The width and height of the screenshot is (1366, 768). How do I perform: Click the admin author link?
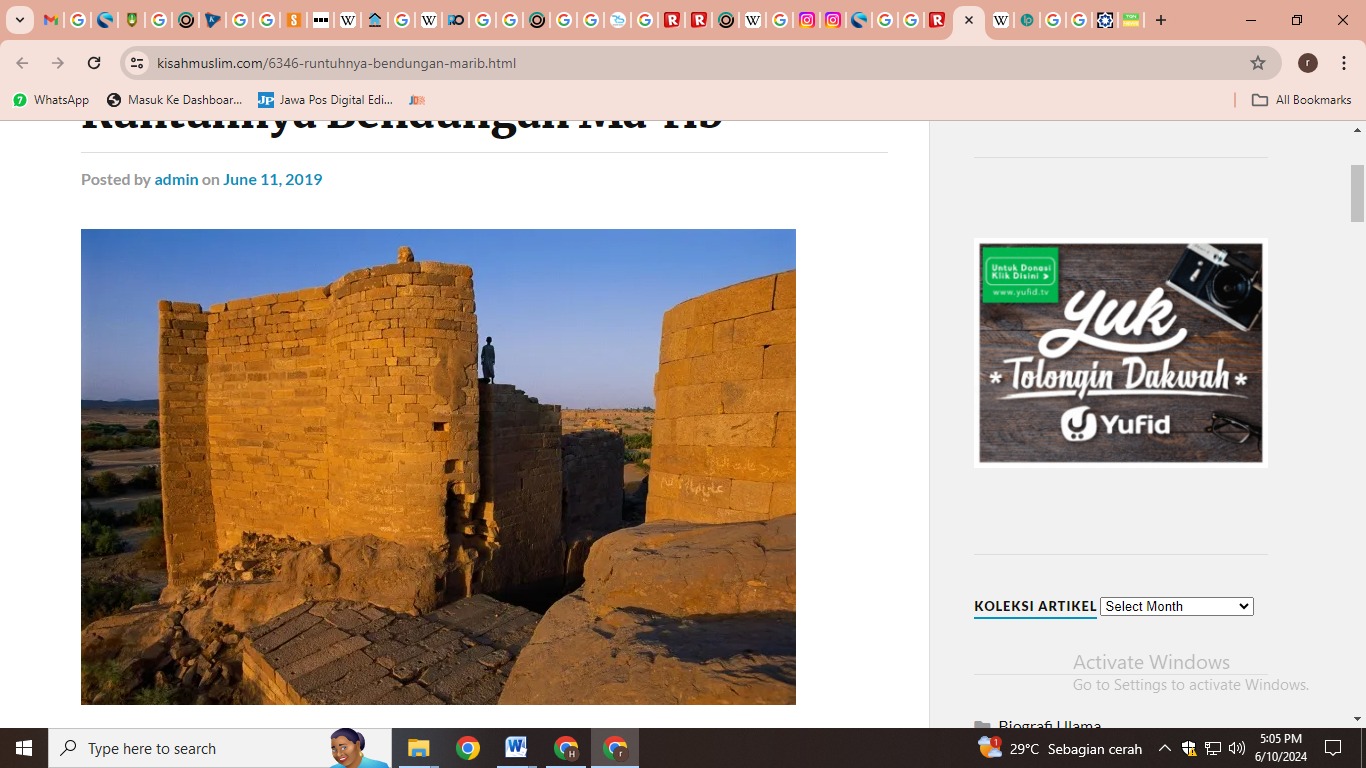pyautogui.click(x=176, y=179)
